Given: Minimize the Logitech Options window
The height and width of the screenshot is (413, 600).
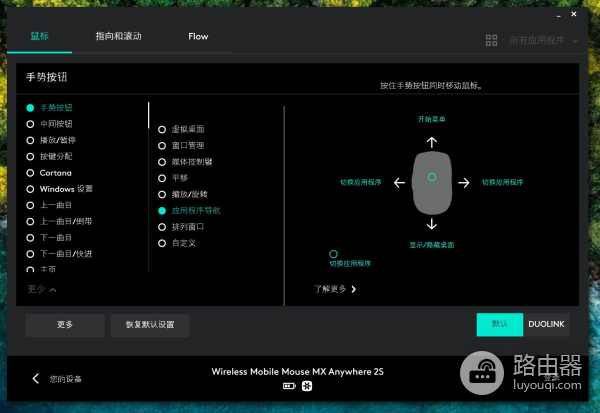Looking at the screenshot, I should click(559, 15).
